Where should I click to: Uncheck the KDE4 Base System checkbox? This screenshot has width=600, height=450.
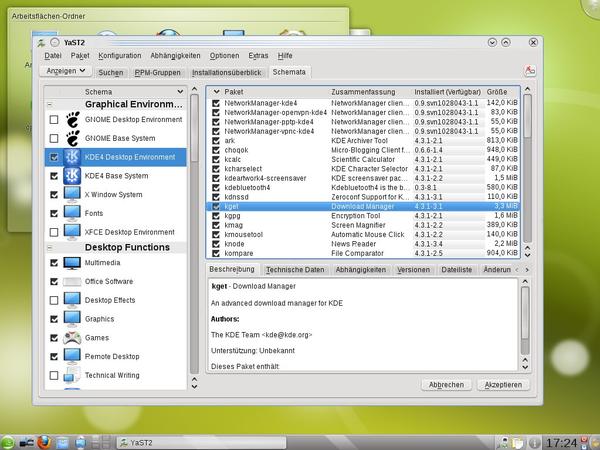54,176
